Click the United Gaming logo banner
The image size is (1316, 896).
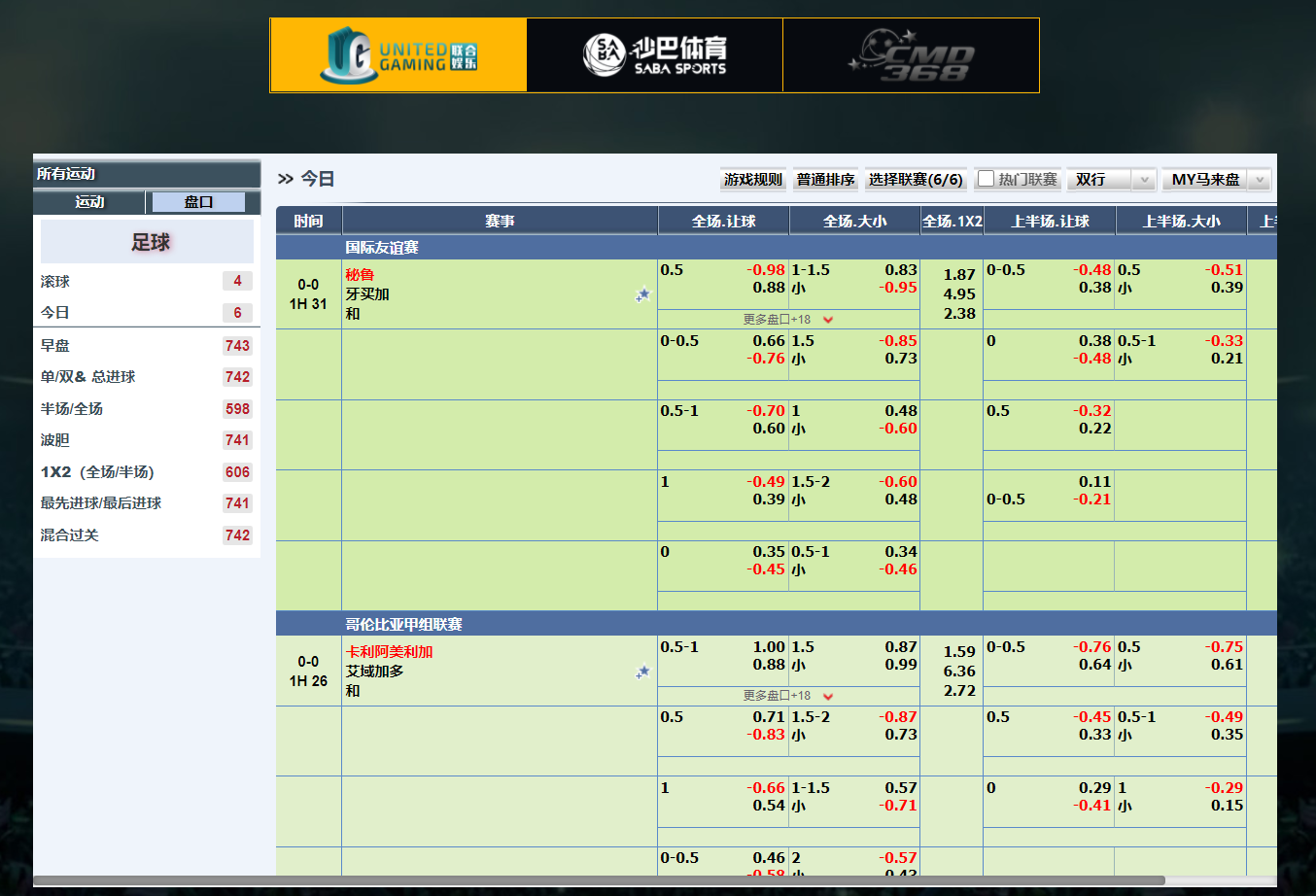coord(398,55)
